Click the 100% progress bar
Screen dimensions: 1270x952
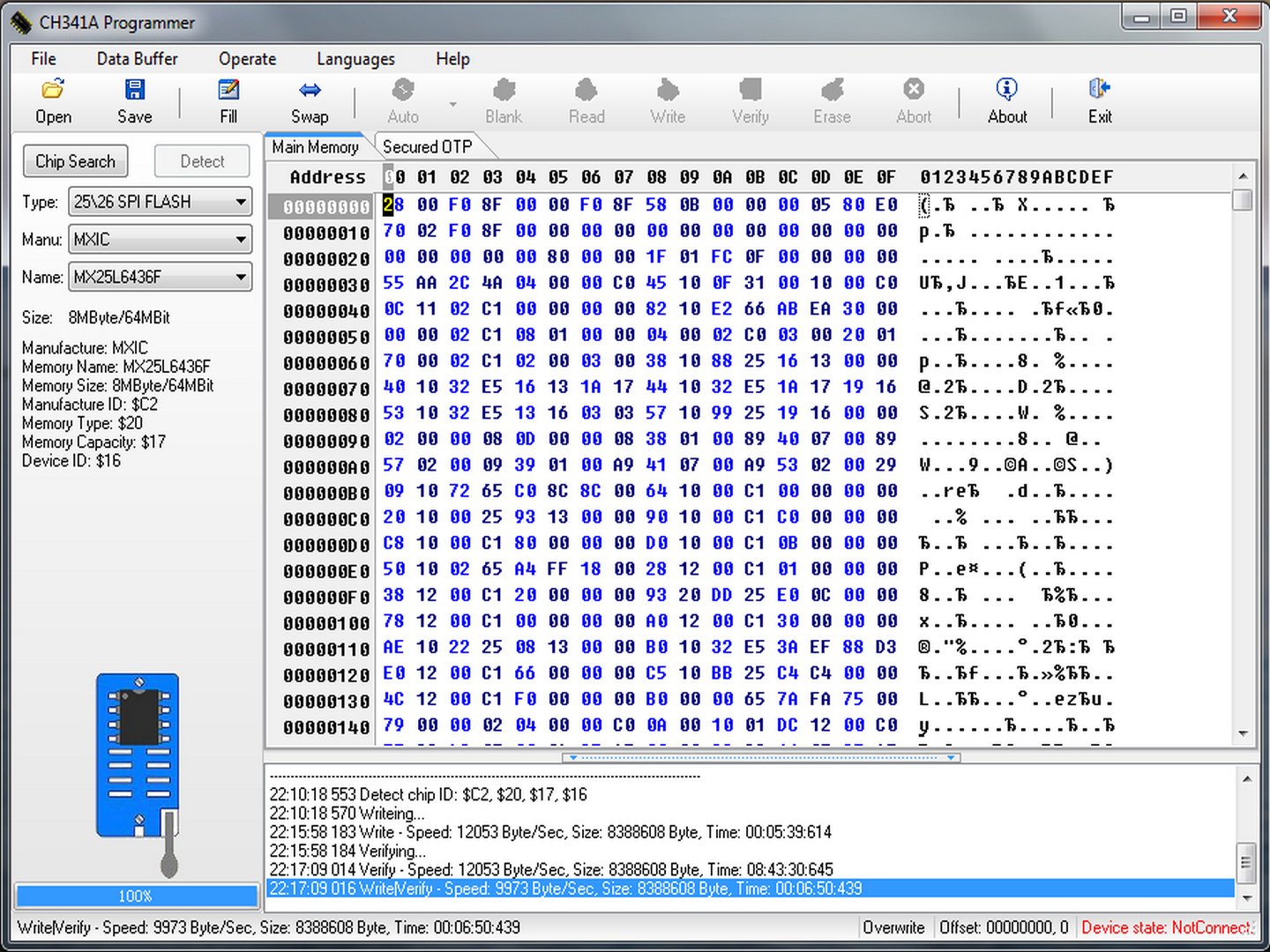136,896
